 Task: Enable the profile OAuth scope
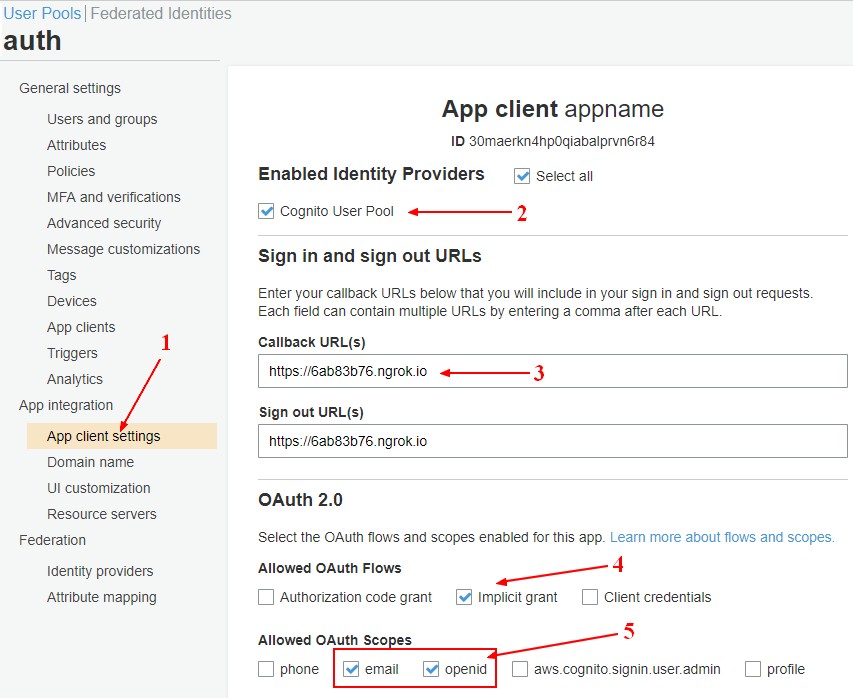[x=751, y=669]
